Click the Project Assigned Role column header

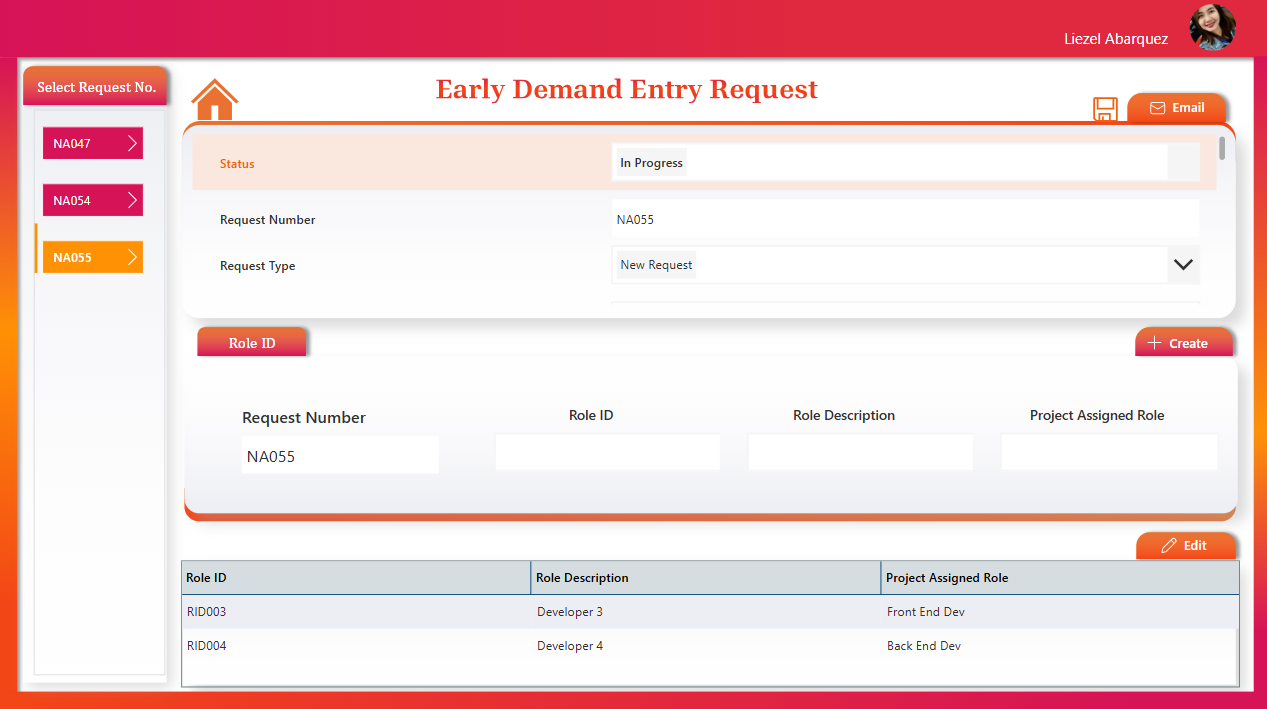(1058, 578)
